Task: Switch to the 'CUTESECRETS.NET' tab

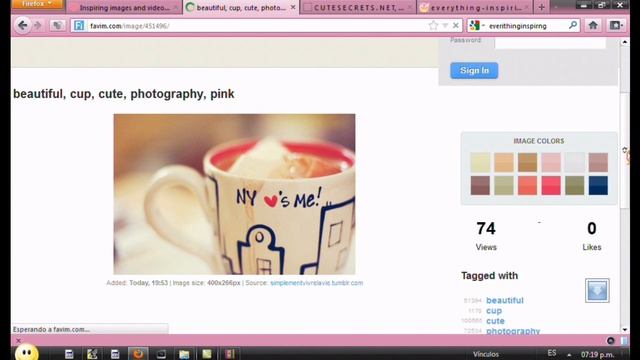Action: pyautogui.click(x=358, y=7)
